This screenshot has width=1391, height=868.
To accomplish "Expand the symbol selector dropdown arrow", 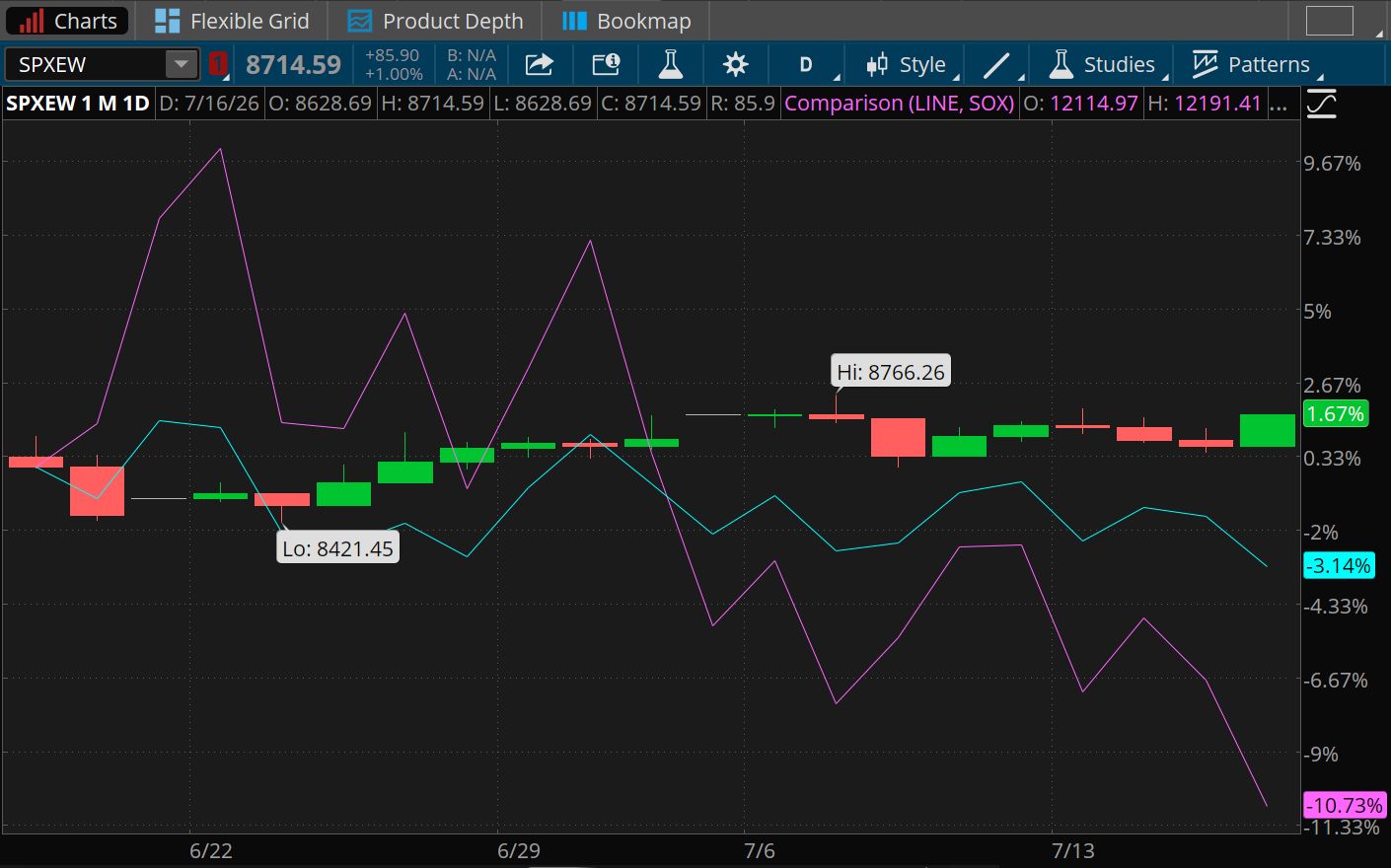I will click(x=182, y=65).
